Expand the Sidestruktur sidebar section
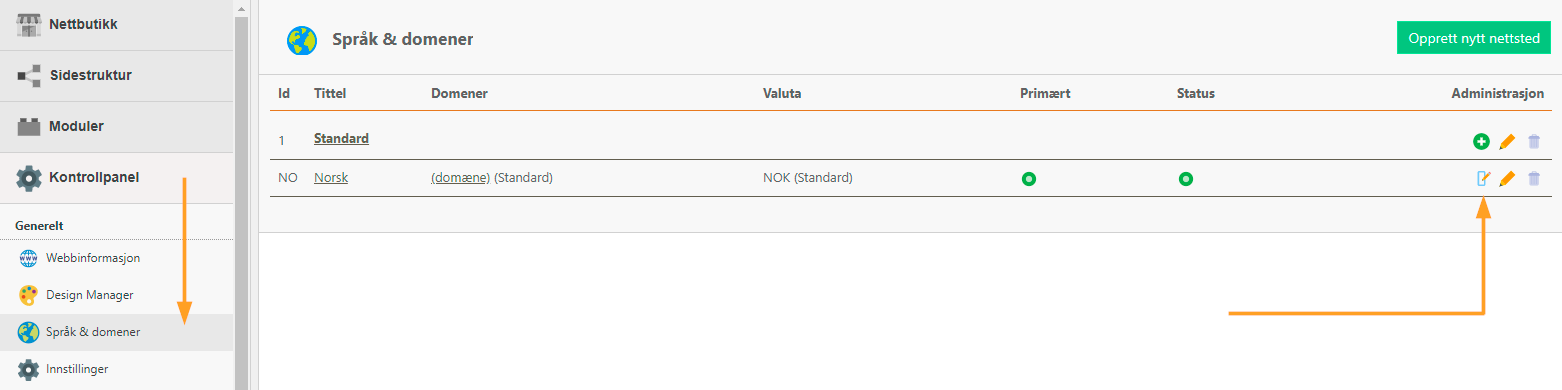Viewport: 1562px width, 390px height. (x=116, y=75)
